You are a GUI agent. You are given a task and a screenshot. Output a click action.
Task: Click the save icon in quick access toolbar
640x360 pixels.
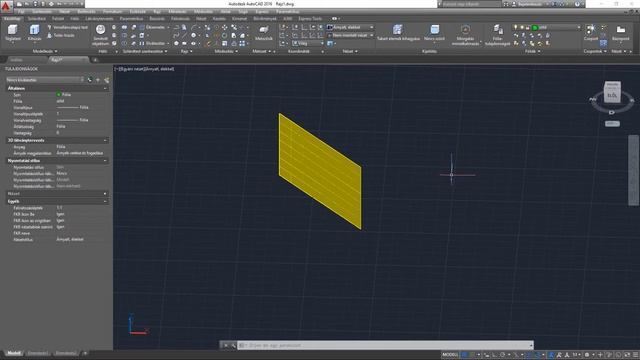35,4
